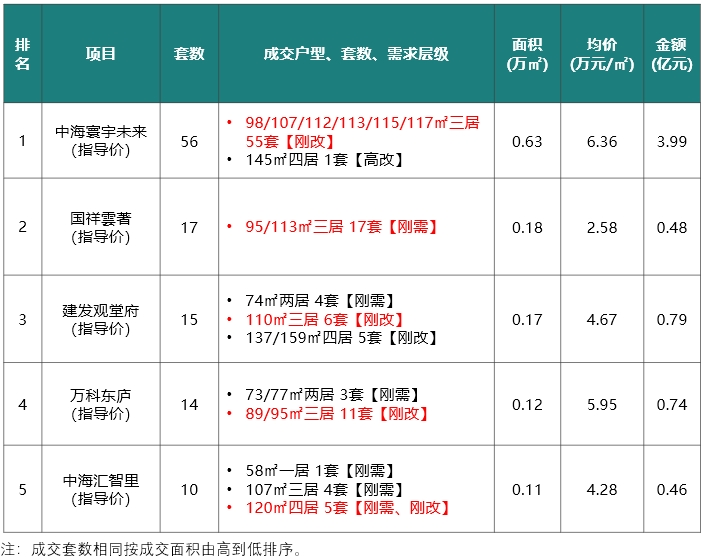This screenshot has height=558, width=703.
Task: Click average price 5.95
Action: click(x=602, y=405)
